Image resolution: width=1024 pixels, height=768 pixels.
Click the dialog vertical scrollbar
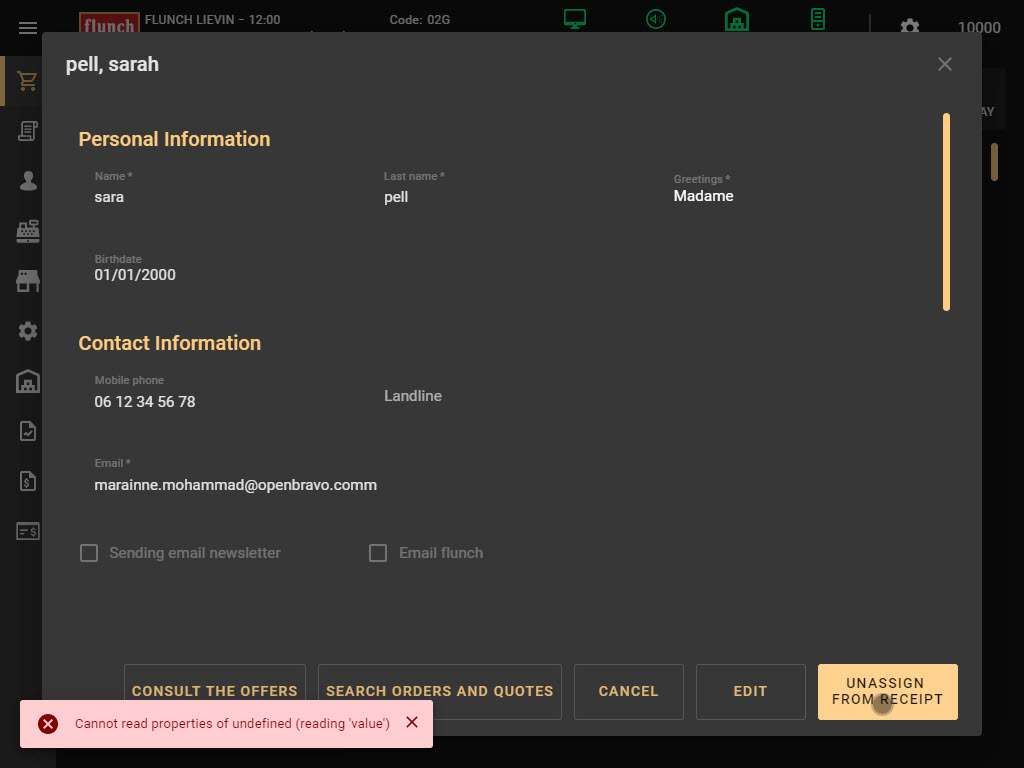(946, 212)
